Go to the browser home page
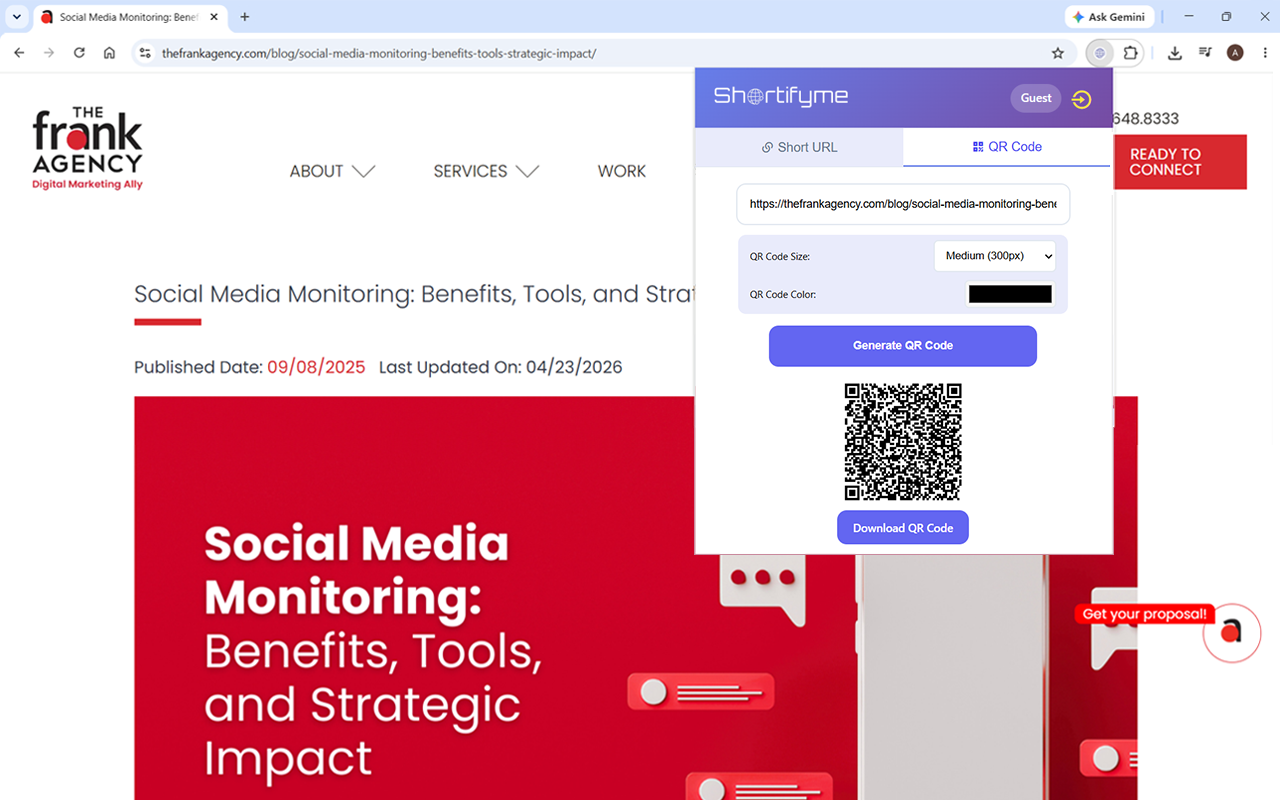 click(110, 53)
